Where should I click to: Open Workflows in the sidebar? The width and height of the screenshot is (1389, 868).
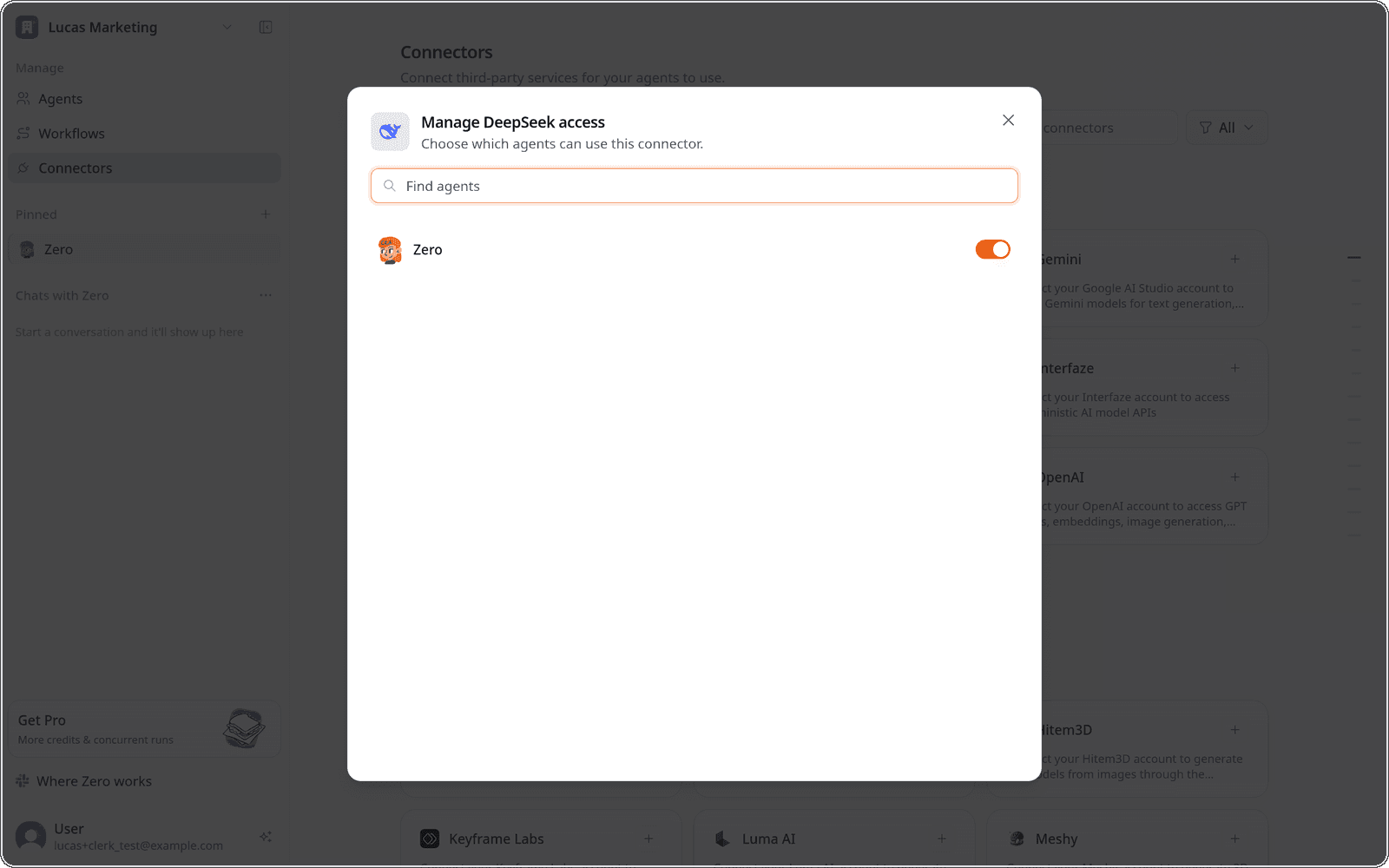[x=144, y=134]
